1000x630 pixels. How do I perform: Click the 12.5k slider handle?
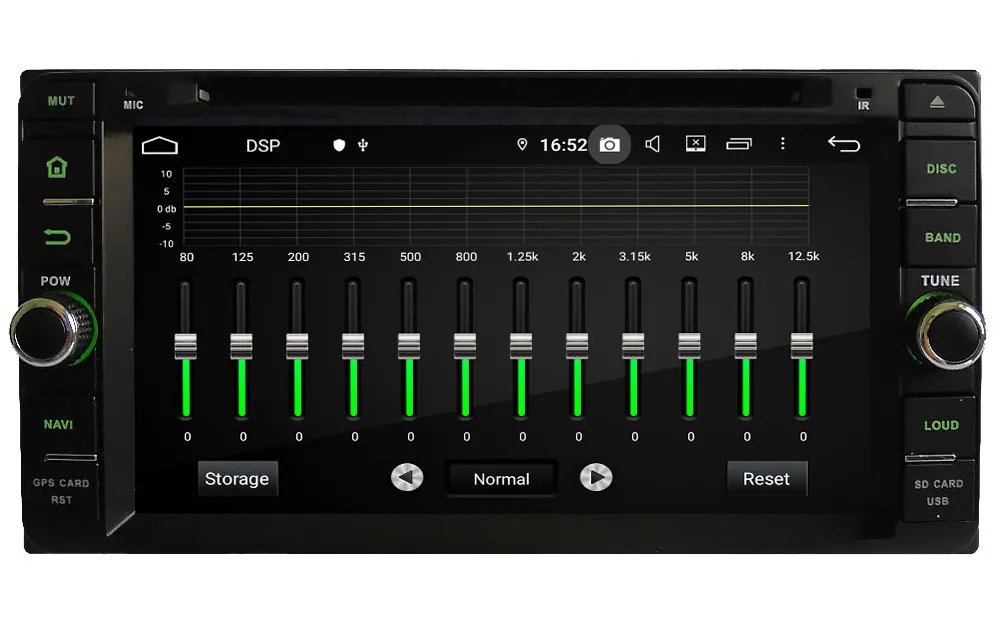pos(802,346)
